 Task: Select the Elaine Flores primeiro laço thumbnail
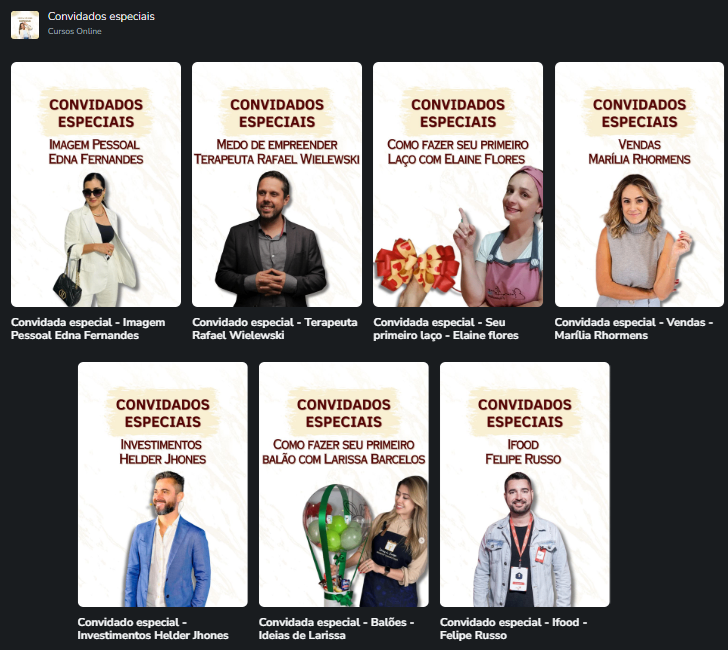click(x=458, y=184)
